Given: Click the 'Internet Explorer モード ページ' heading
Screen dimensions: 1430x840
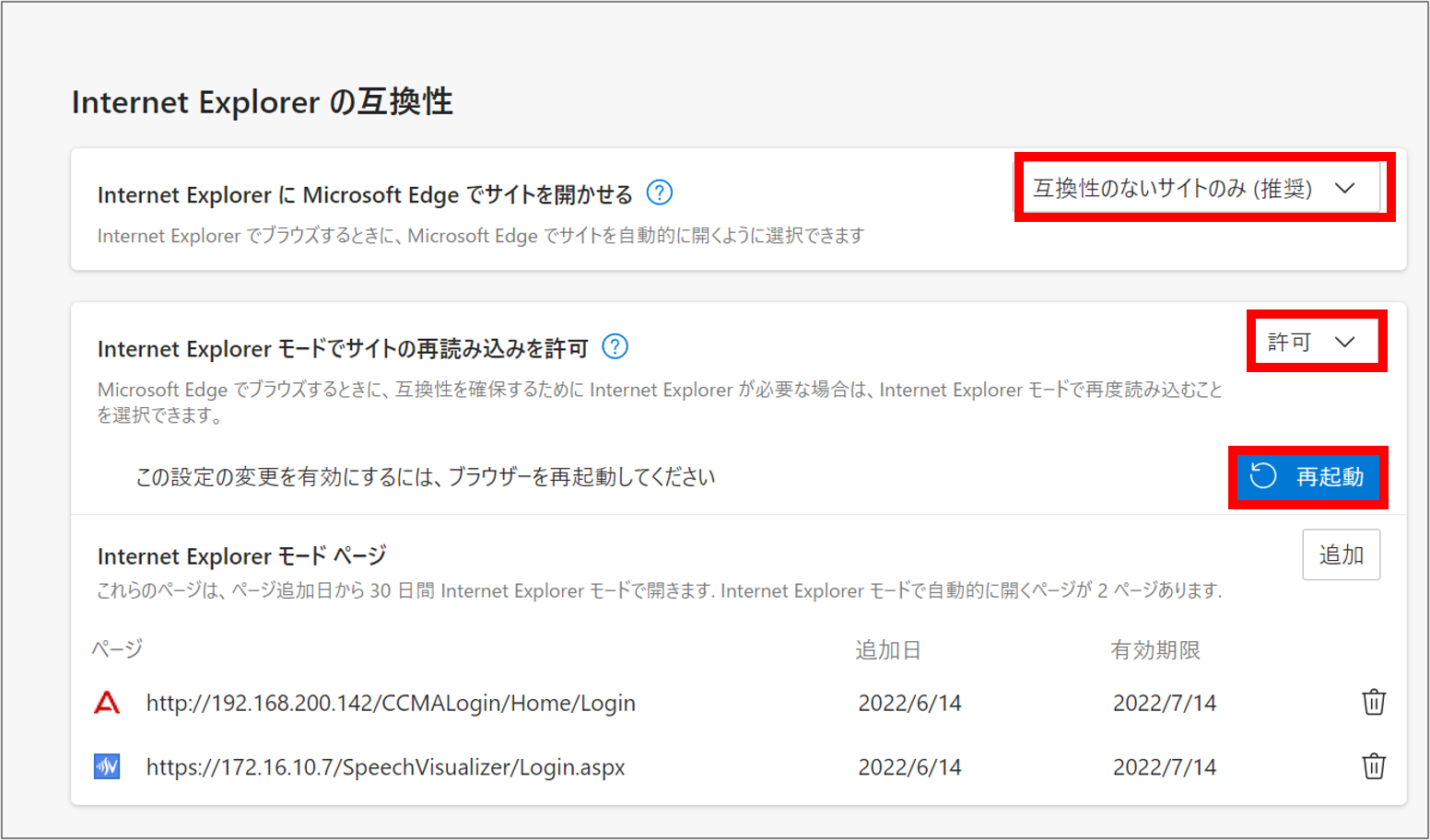Looking at the screenshot, I should pyautogui.click(x=241, y=555).
